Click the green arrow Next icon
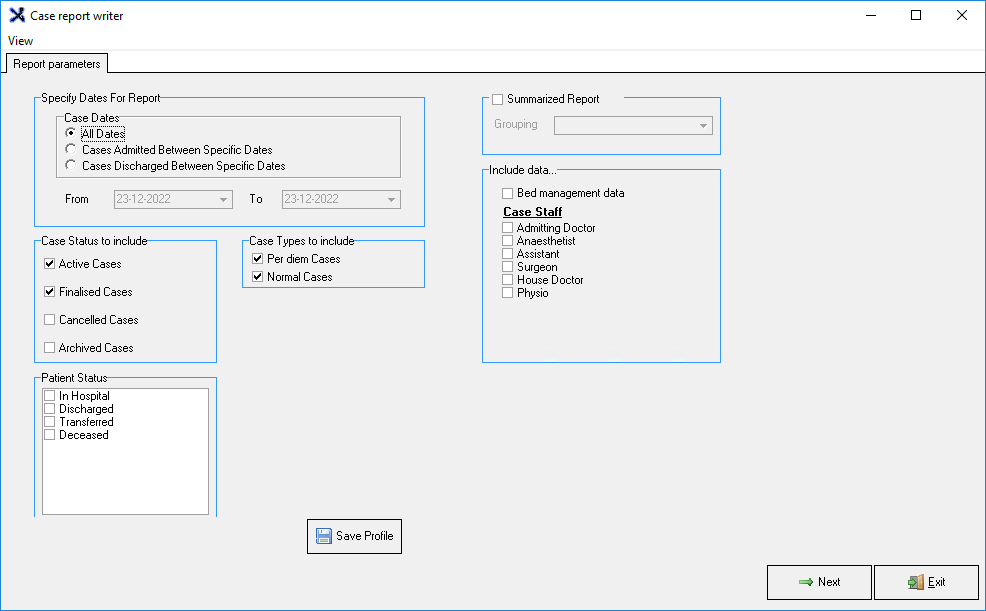Screen dimensions: 986x611 [x=805, y=582]
